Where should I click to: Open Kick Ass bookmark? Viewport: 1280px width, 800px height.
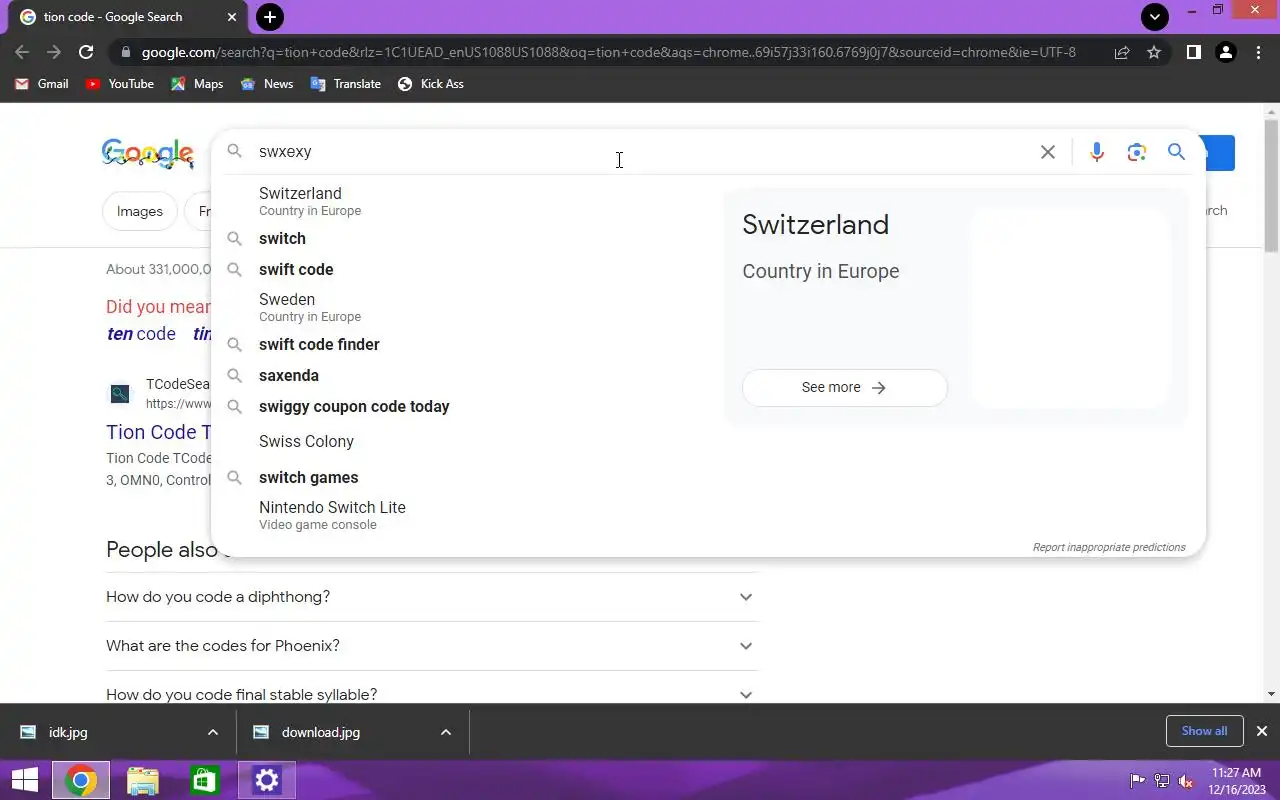pos(431,84)
